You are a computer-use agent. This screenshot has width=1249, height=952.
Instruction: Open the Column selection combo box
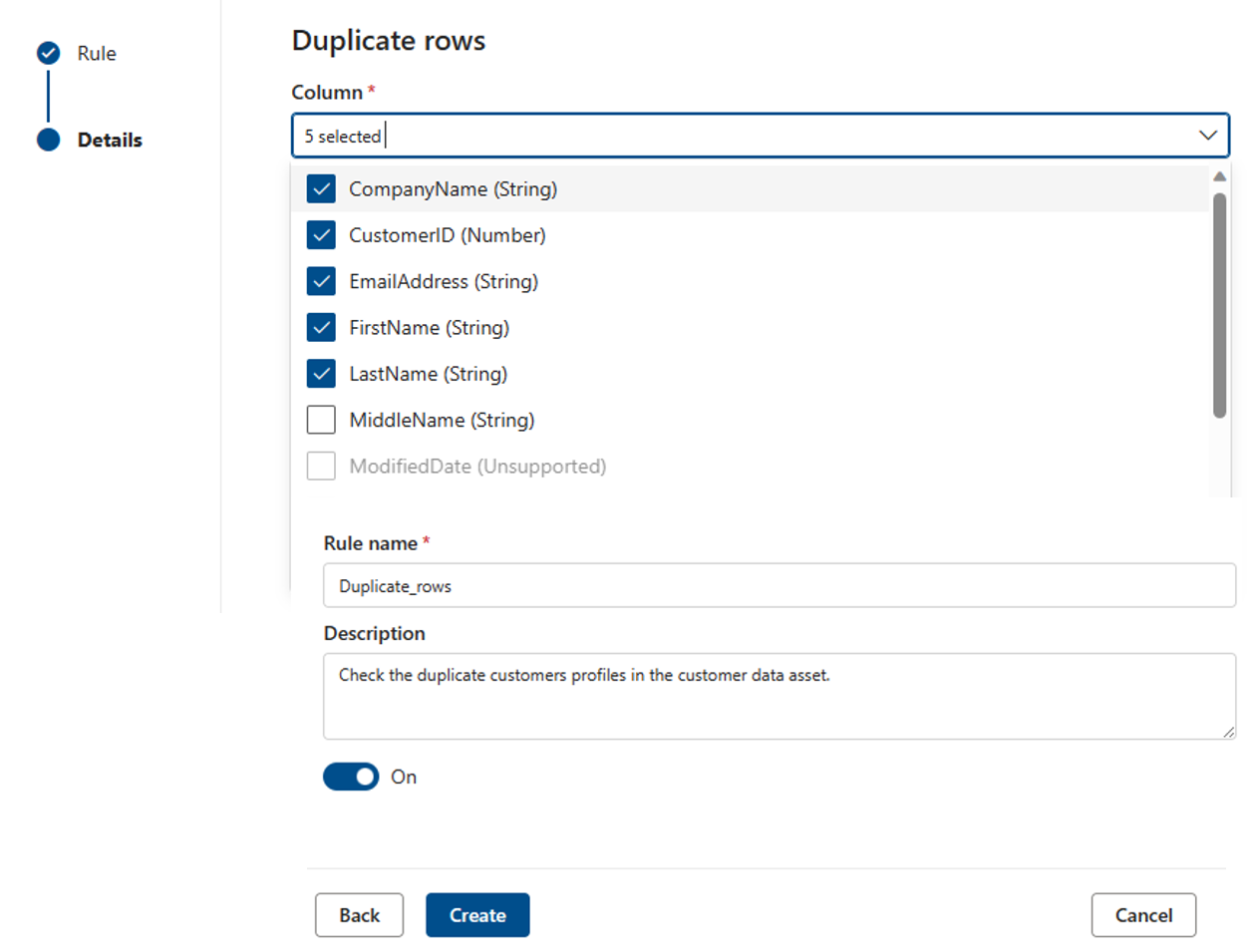(x=698, y=136)
